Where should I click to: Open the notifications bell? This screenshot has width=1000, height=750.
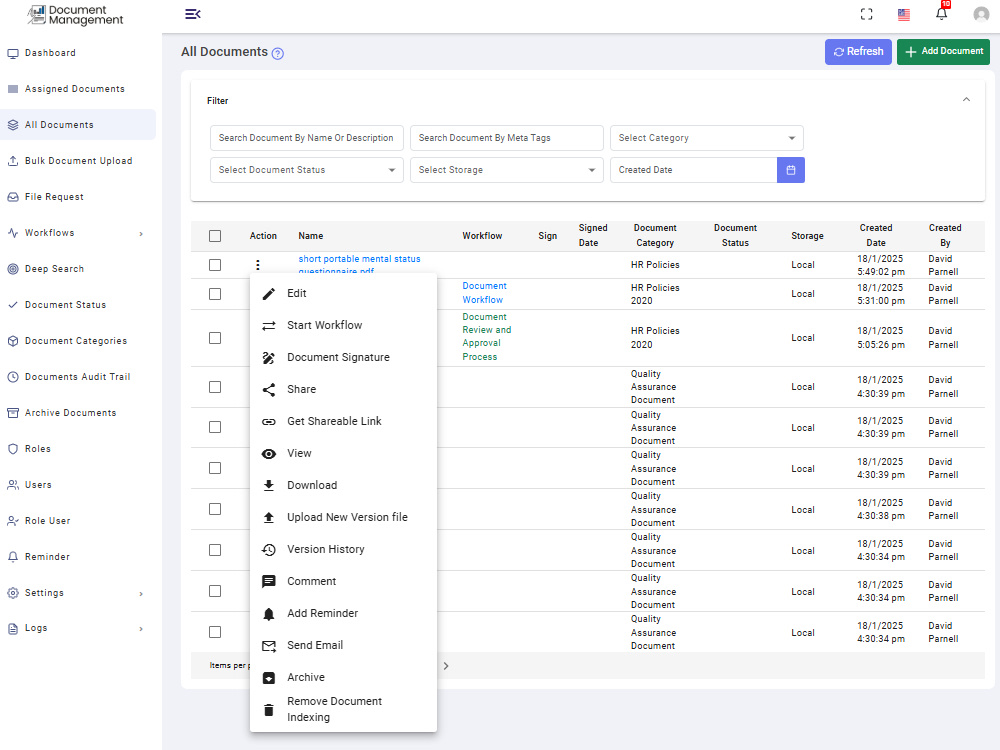(x=941, y=14)
